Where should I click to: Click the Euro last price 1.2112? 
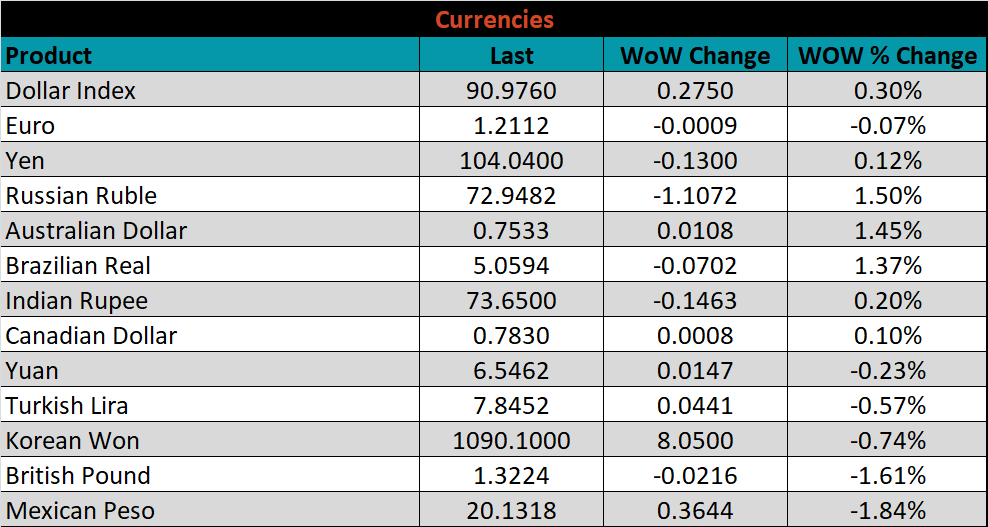(511, 126)
